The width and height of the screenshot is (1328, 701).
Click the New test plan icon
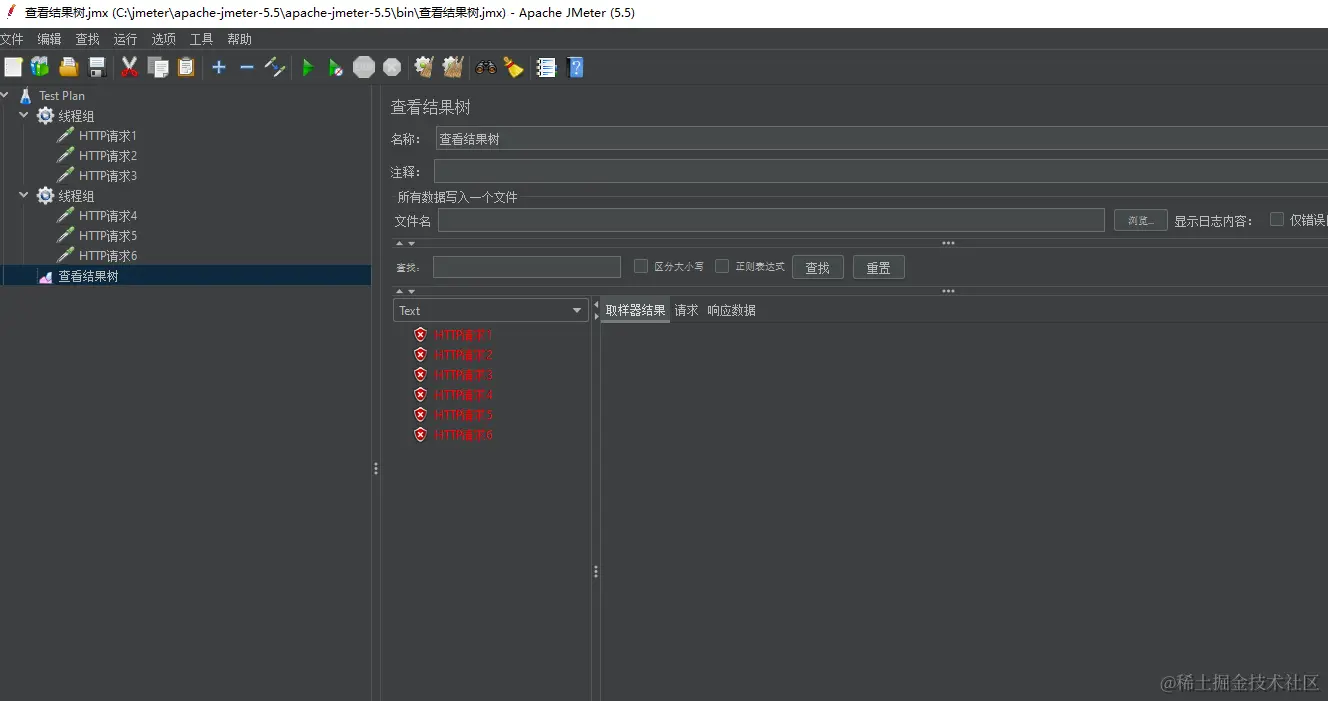pyautogui.click(x=13, y=67)
